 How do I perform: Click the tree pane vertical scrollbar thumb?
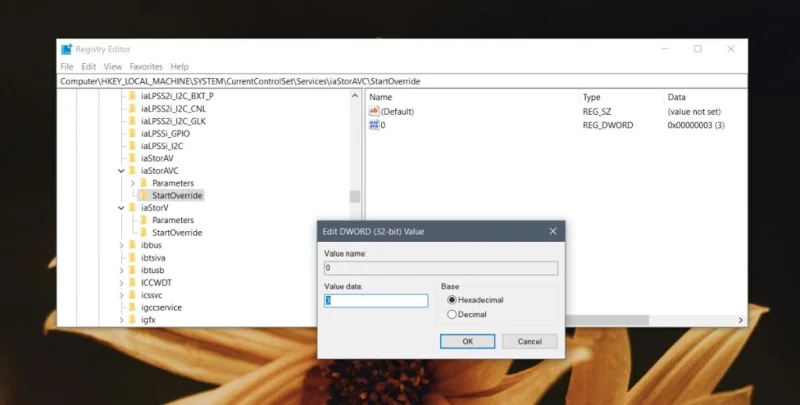pyautogui.click(x=355, y=196)
